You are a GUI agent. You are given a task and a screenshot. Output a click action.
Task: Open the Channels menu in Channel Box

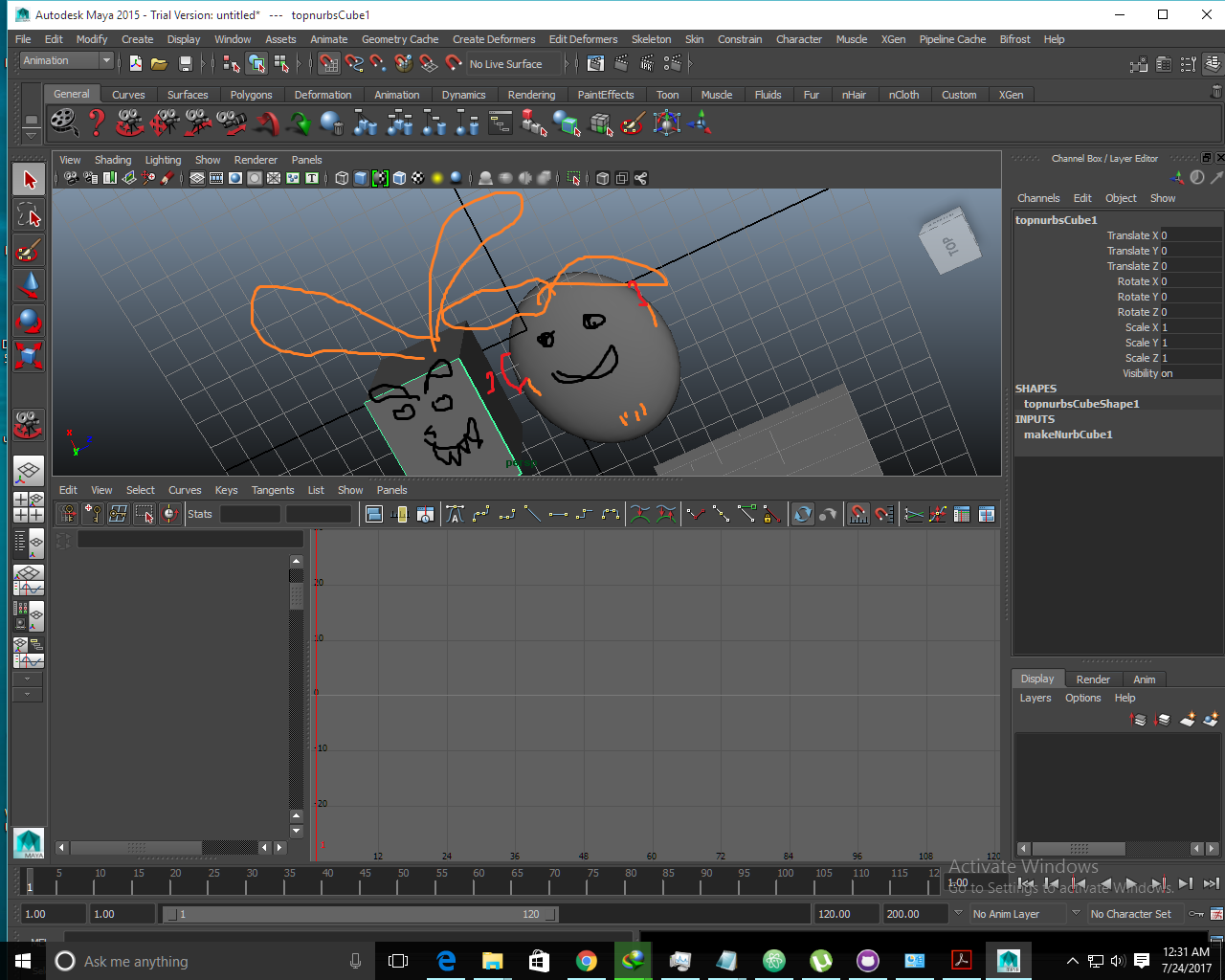[x=1038, y=198]
